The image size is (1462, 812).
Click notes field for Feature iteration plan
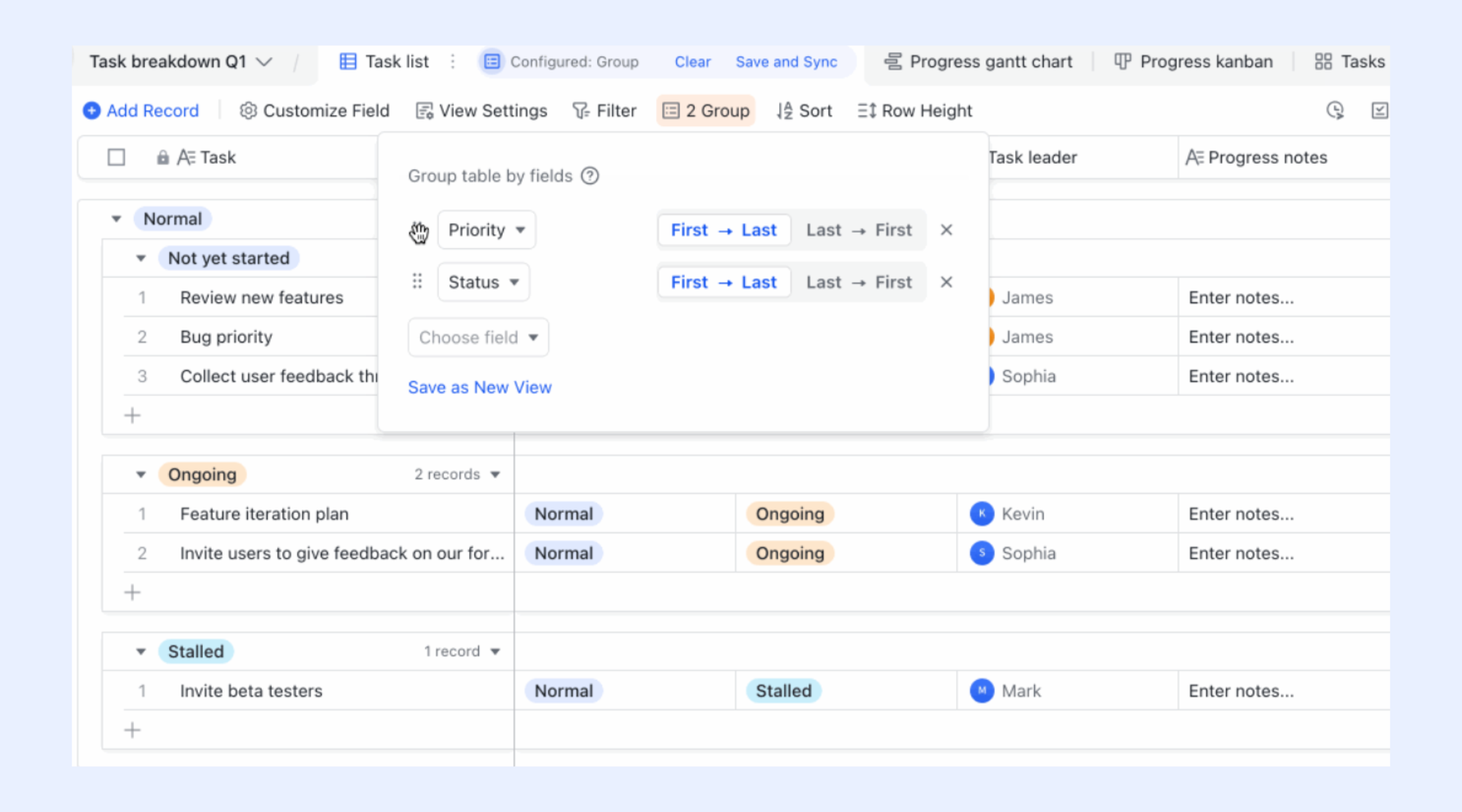(1285, 514)
